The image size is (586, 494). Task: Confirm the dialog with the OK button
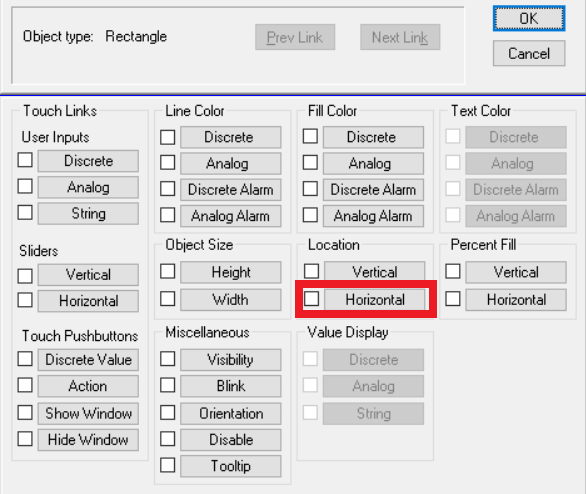[x=529, y=18]
